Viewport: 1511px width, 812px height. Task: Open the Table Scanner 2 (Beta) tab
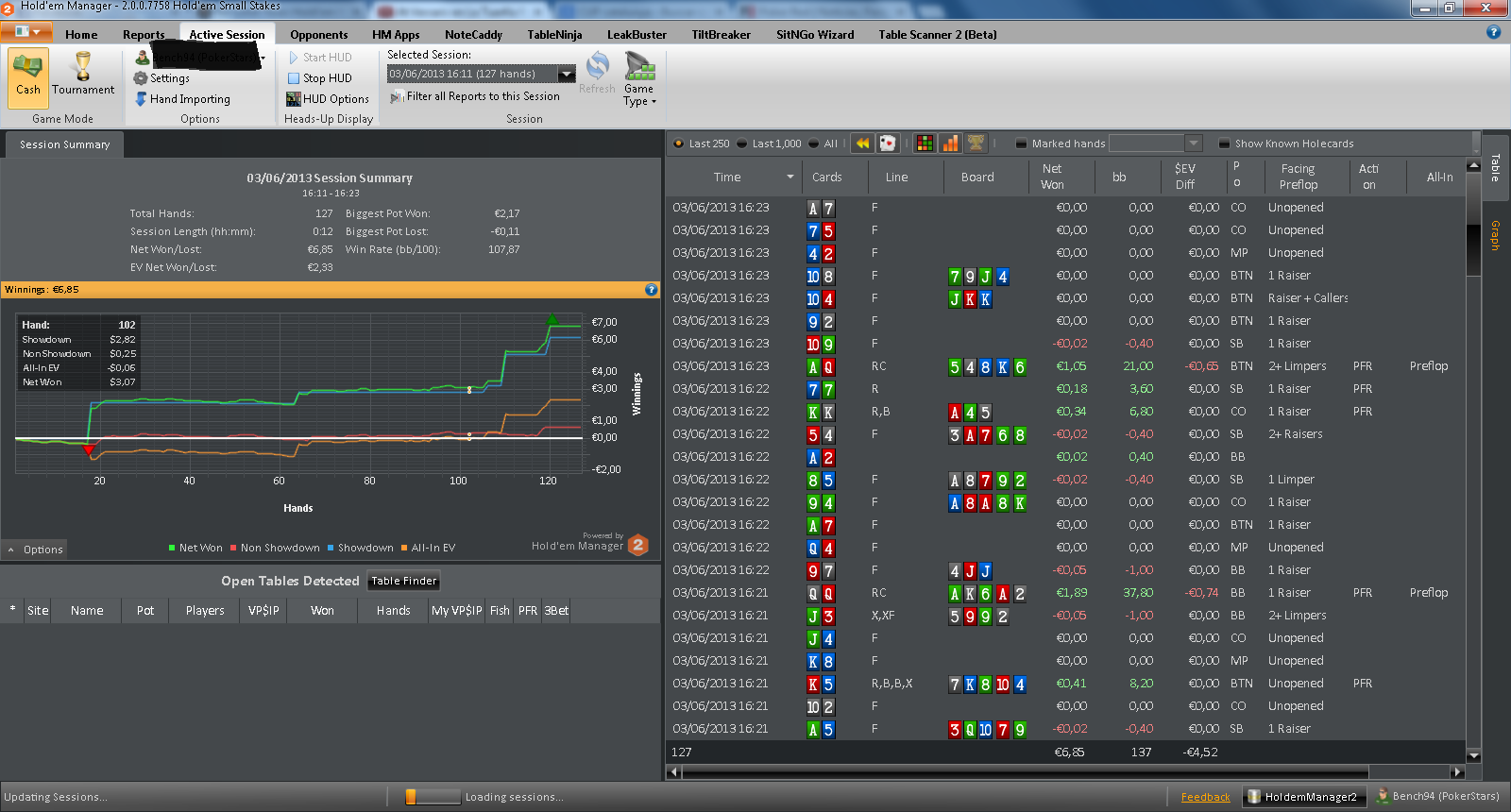937,35
